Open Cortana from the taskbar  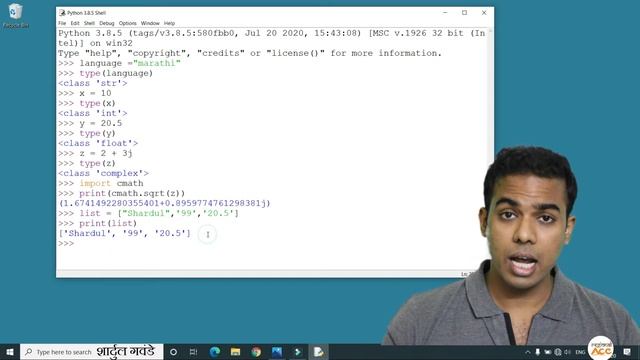coord(173,352)
